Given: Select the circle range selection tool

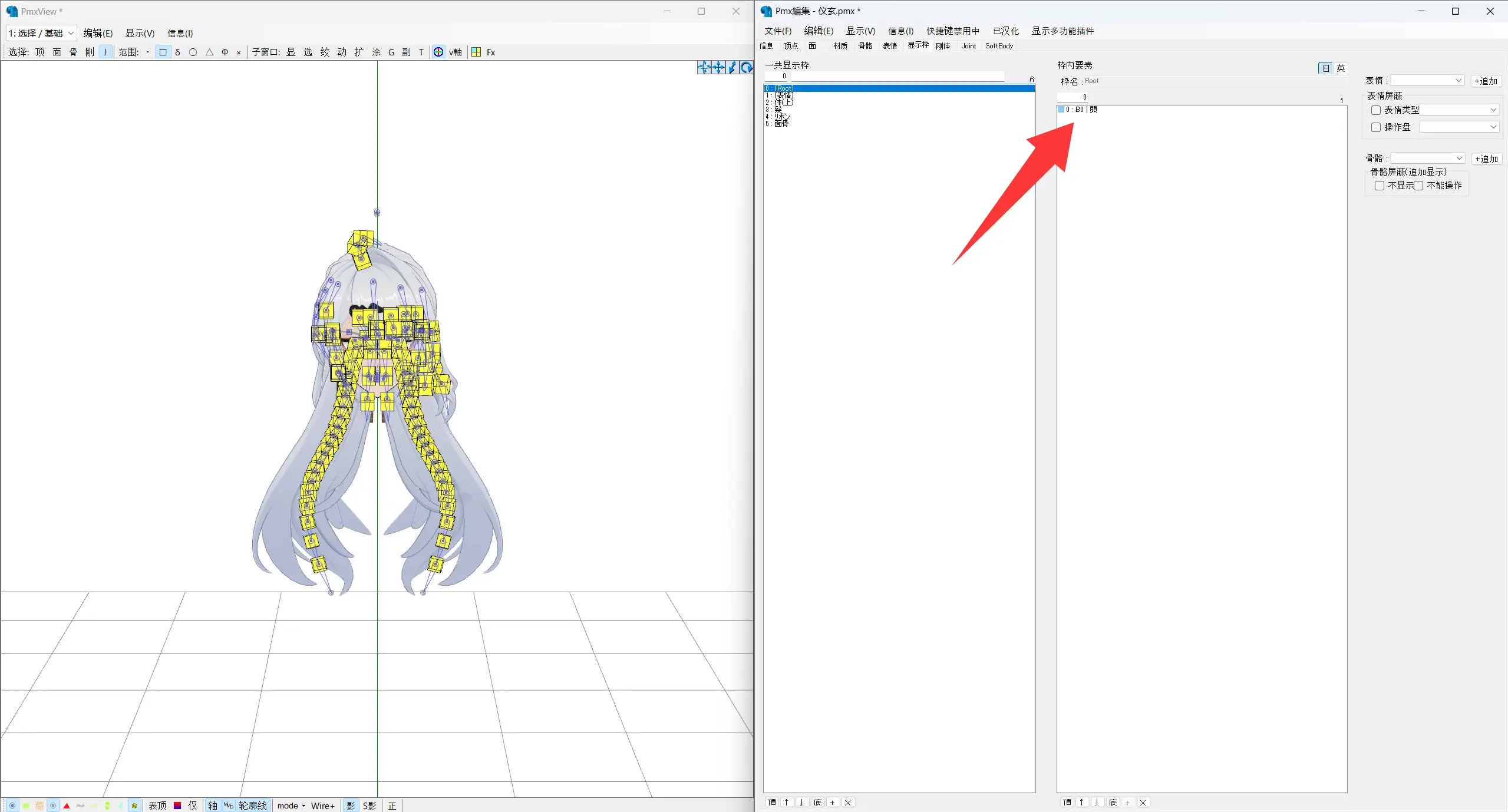Looking at the screenshot, I should tap(193, 52).
